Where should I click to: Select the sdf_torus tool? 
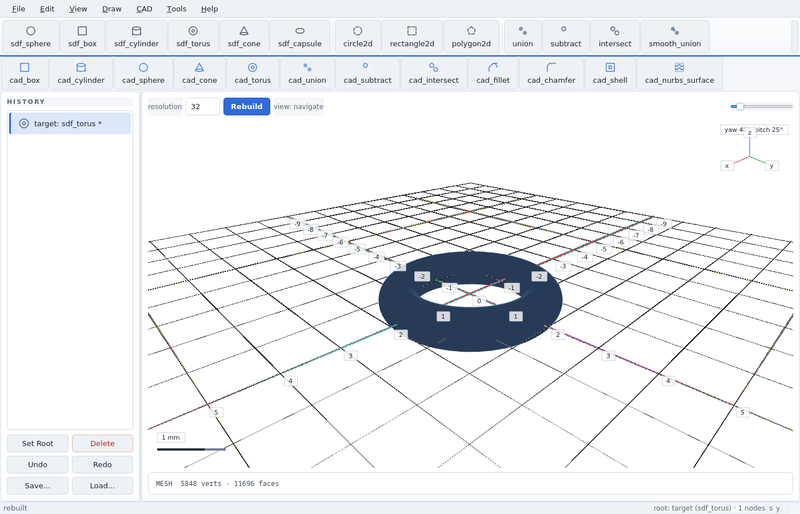[193, 37]
